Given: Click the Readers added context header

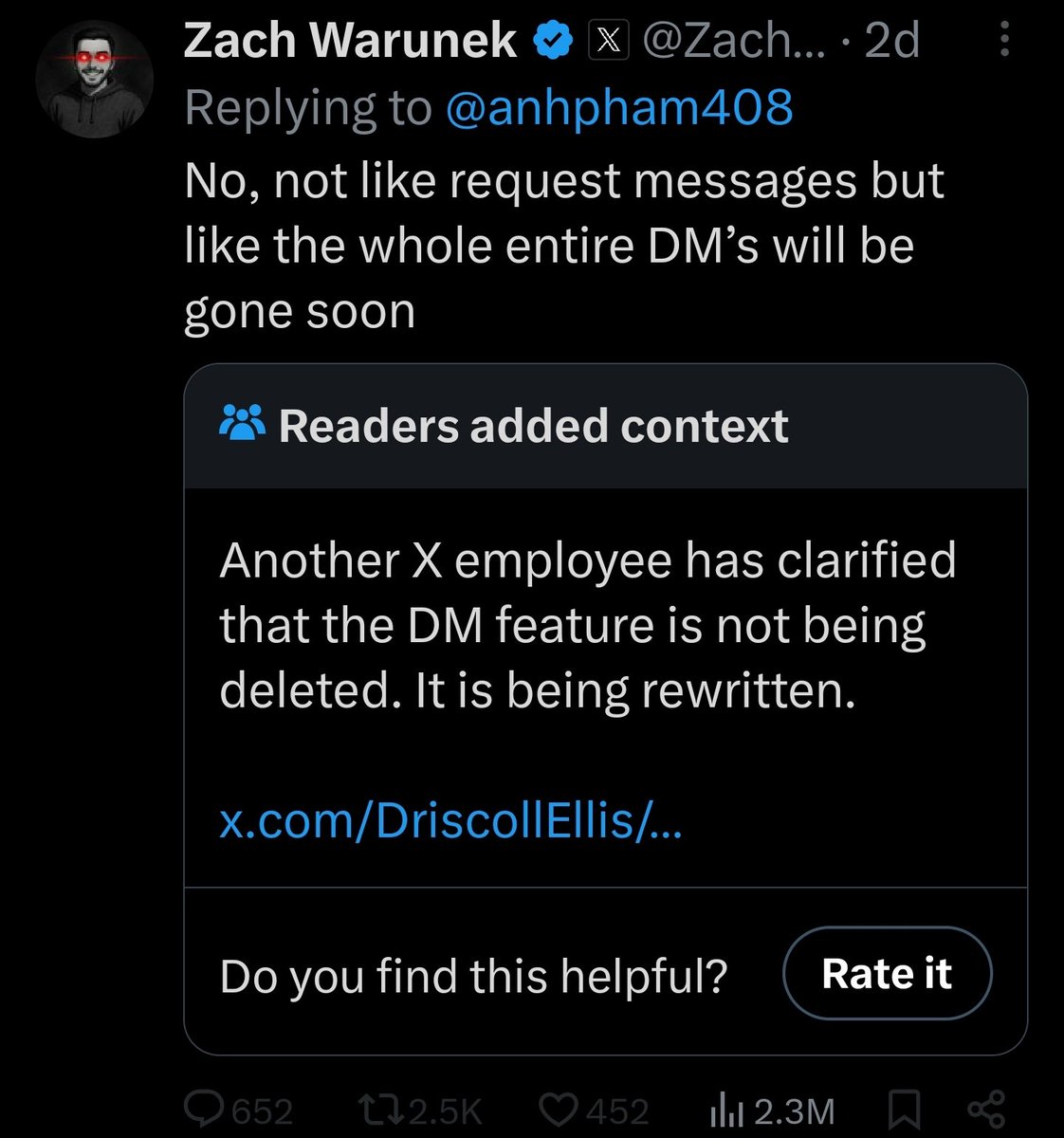Looking at the screenshot, I should pyautogui.click(x=533, y=426).
